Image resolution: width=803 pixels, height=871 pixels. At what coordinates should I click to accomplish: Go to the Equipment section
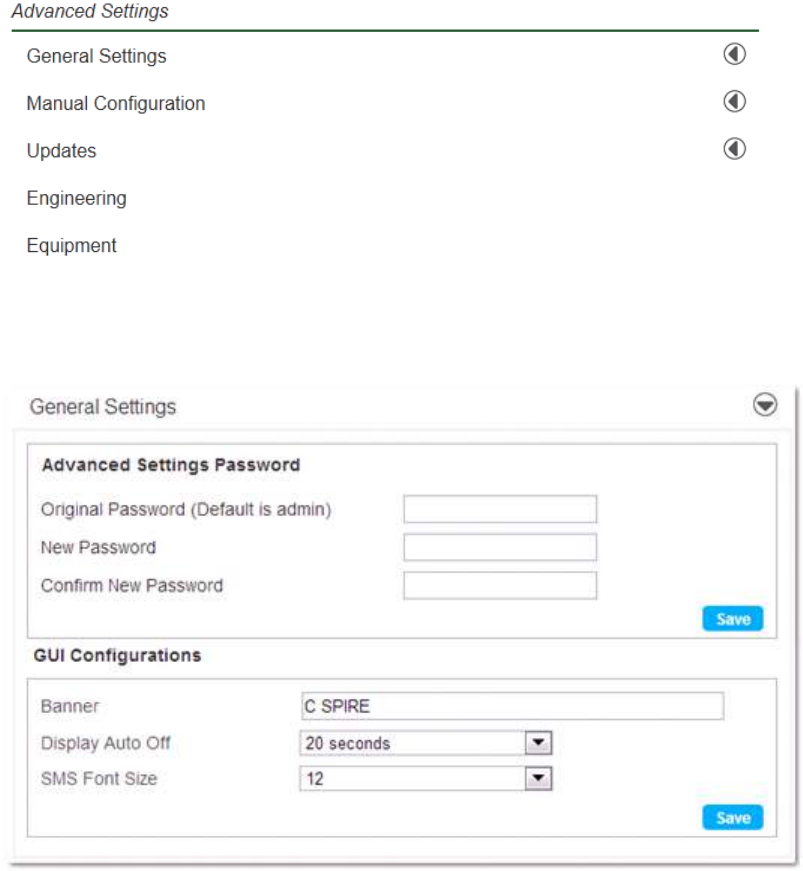[71, 245]
